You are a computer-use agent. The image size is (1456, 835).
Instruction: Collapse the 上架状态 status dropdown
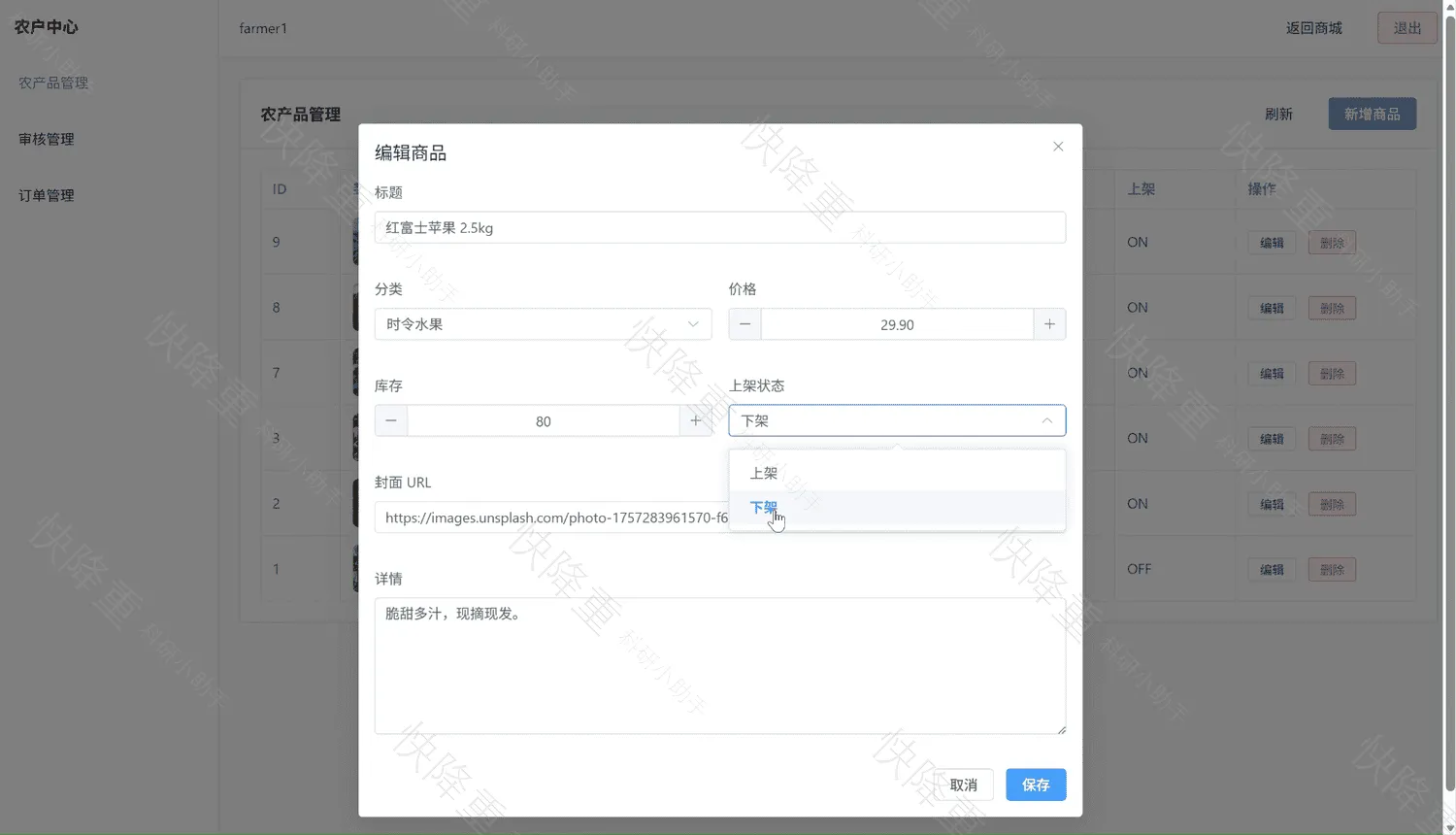897,420
